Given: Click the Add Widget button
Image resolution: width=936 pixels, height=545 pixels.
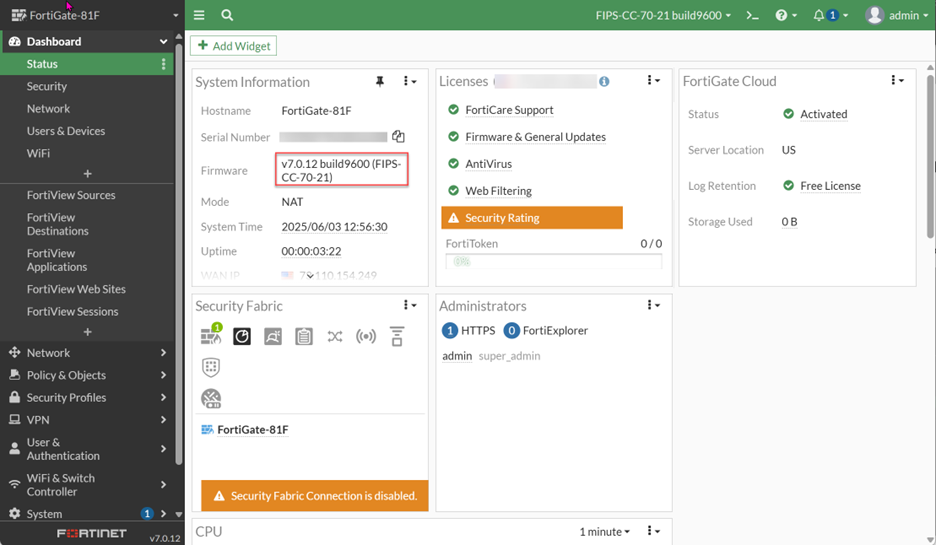Looking at the screenshot, I should (234, 46).
